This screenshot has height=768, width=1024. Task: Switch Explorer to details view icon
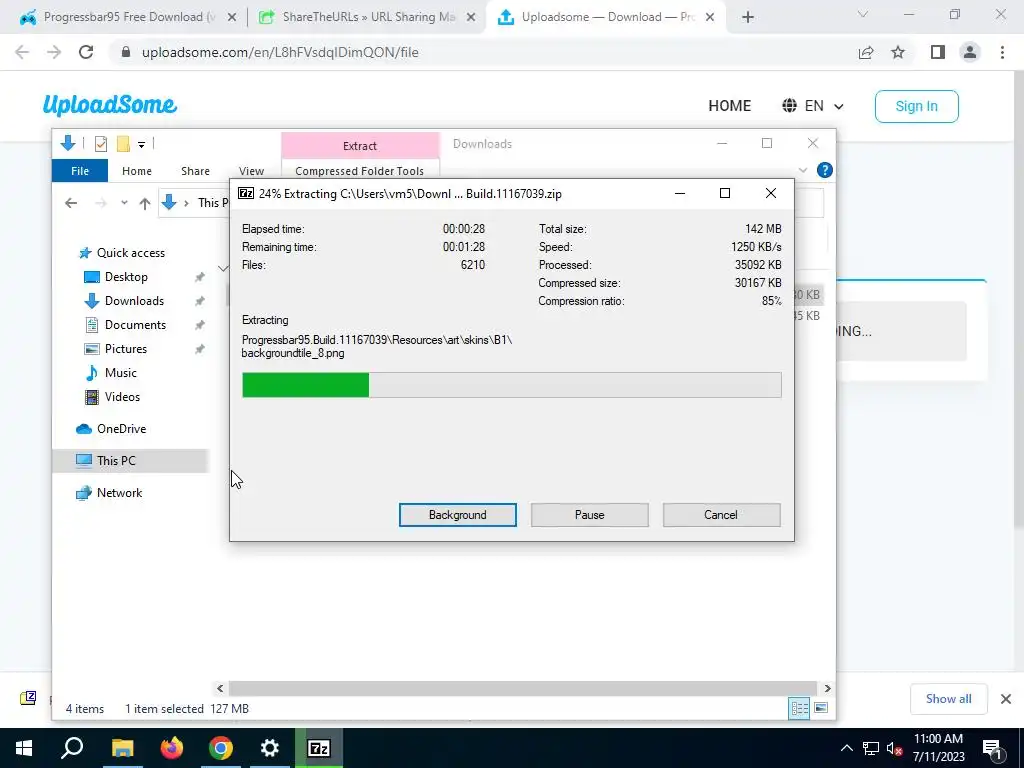[799, 709]
